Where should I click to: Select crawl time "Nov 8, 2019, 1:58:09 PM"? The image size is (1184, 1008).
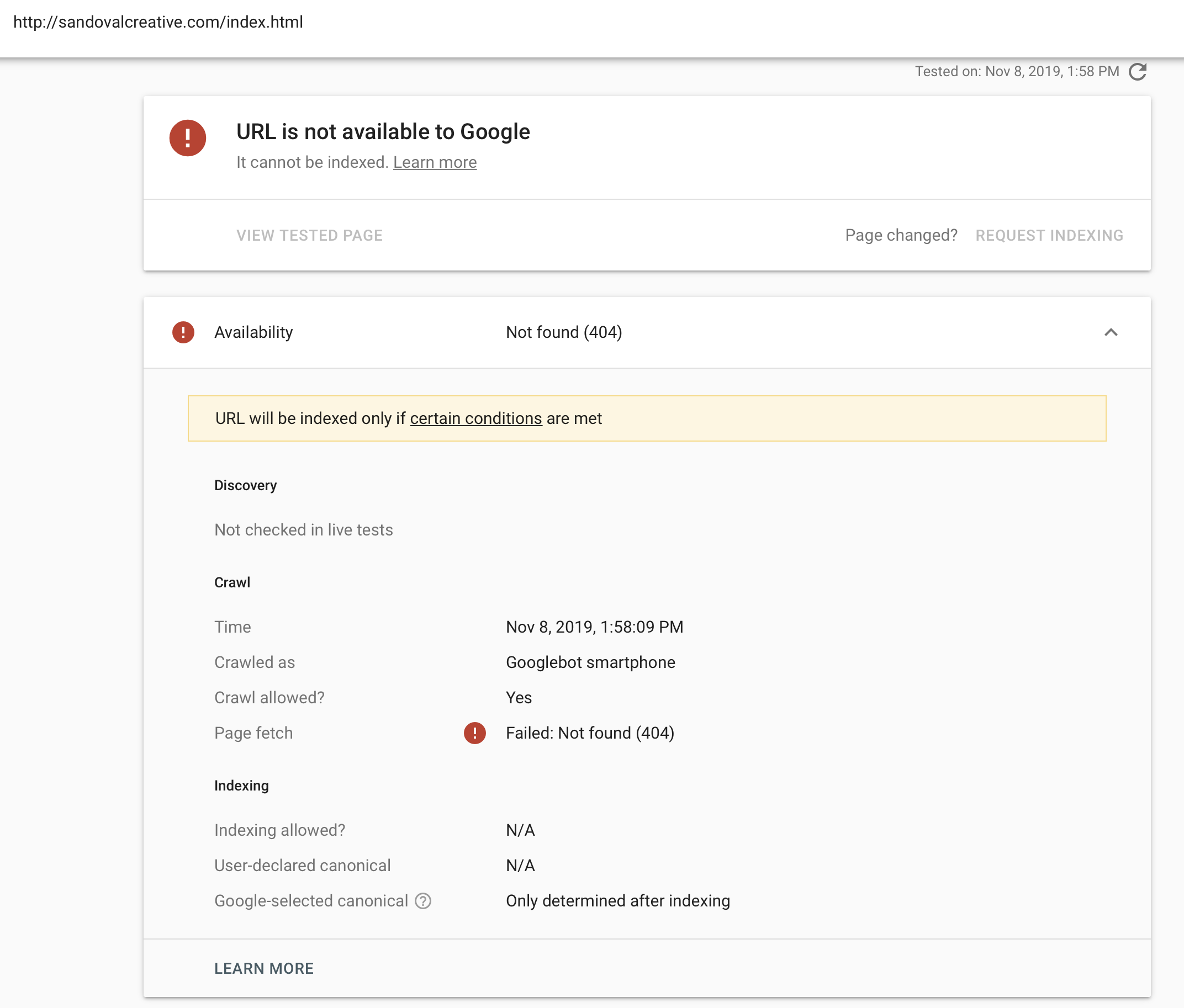pos(594,627)
